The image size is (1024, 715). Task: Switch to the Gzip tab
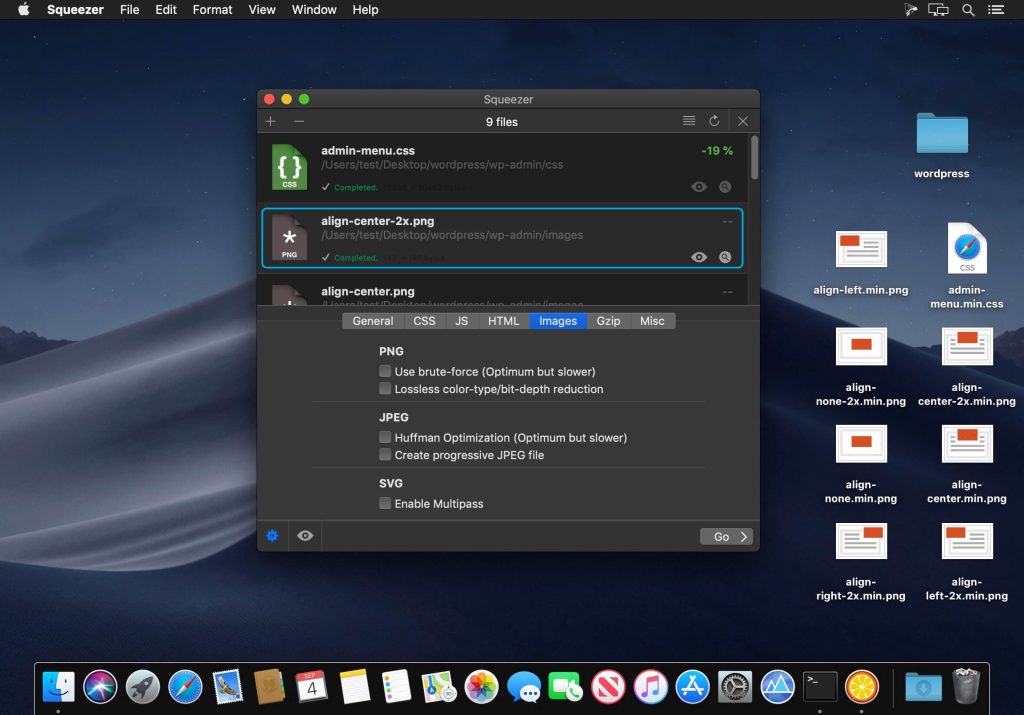click(608, 321)
